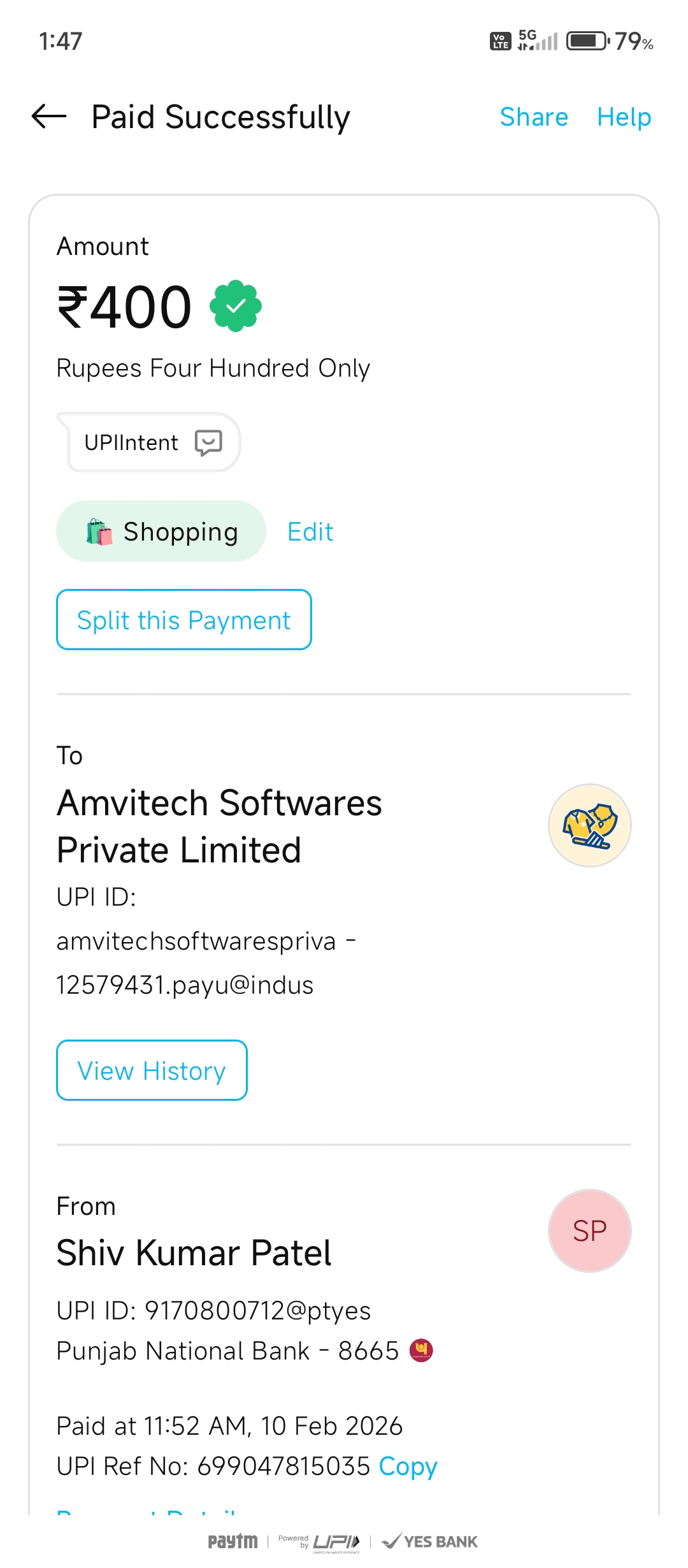This screenshot has width=688, height=1568.
Task: Open View History for merchant
Action: click(x=152, y=1071)
